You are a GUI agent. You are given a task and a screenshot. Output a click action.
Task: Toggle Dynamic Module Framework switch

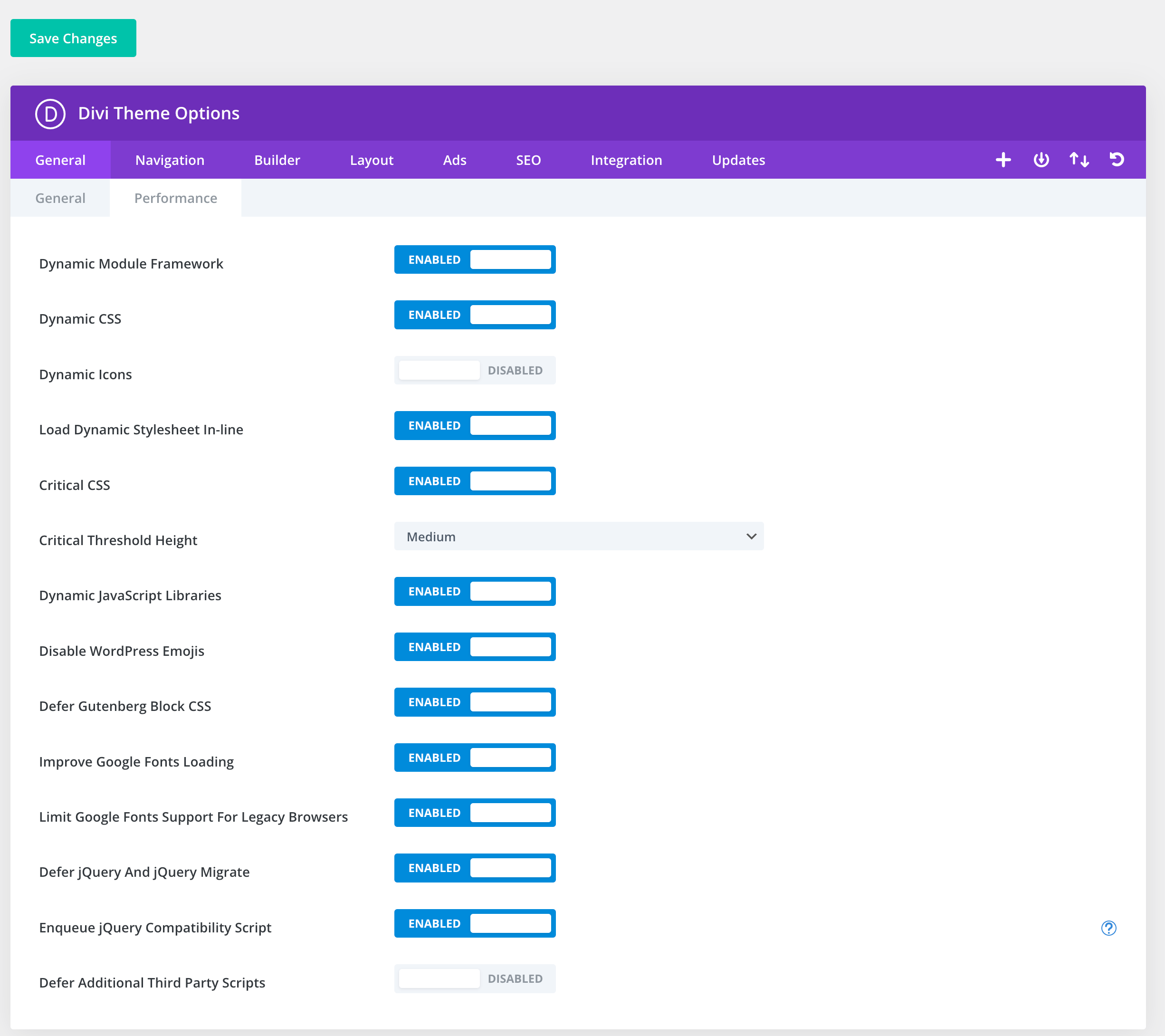[475, 259]
